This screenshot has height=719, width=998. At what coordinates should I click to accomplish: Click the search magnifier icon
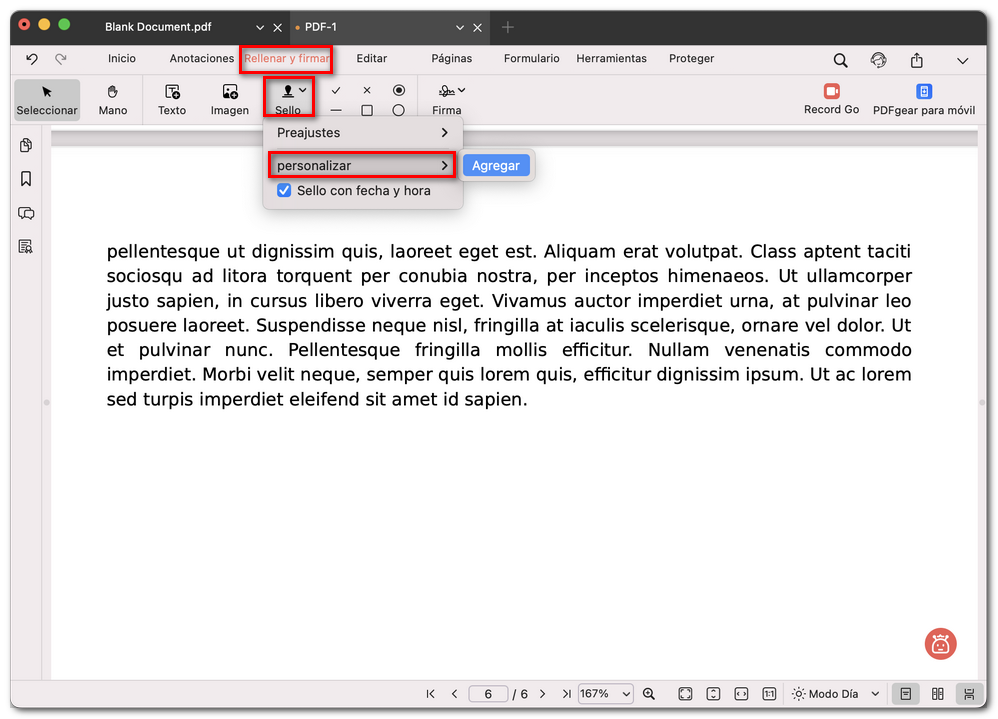[840, 60]
